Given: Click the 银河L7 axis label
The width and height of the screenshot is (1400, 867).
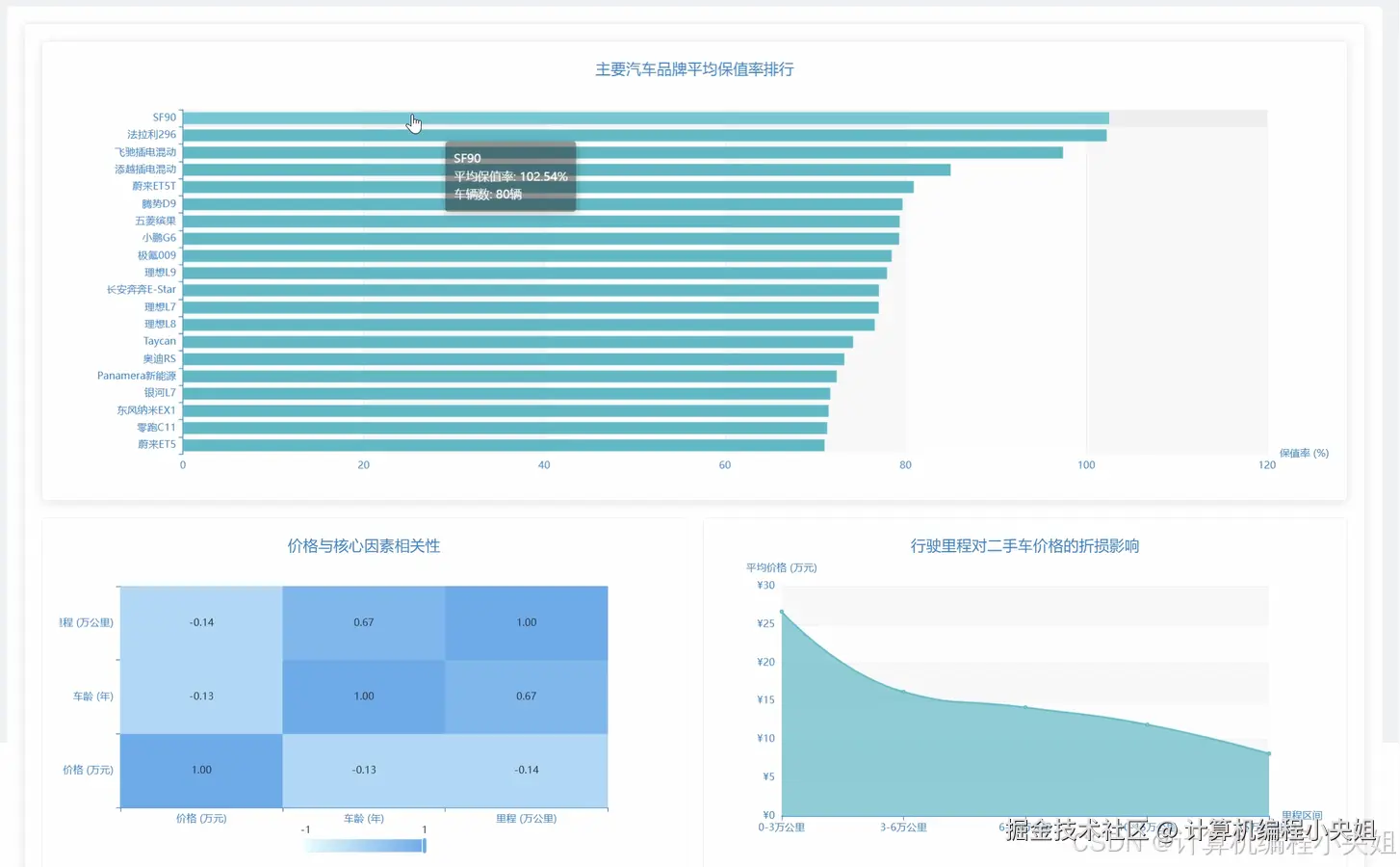Looking at the screenshot, I should (x=160, y=393).
